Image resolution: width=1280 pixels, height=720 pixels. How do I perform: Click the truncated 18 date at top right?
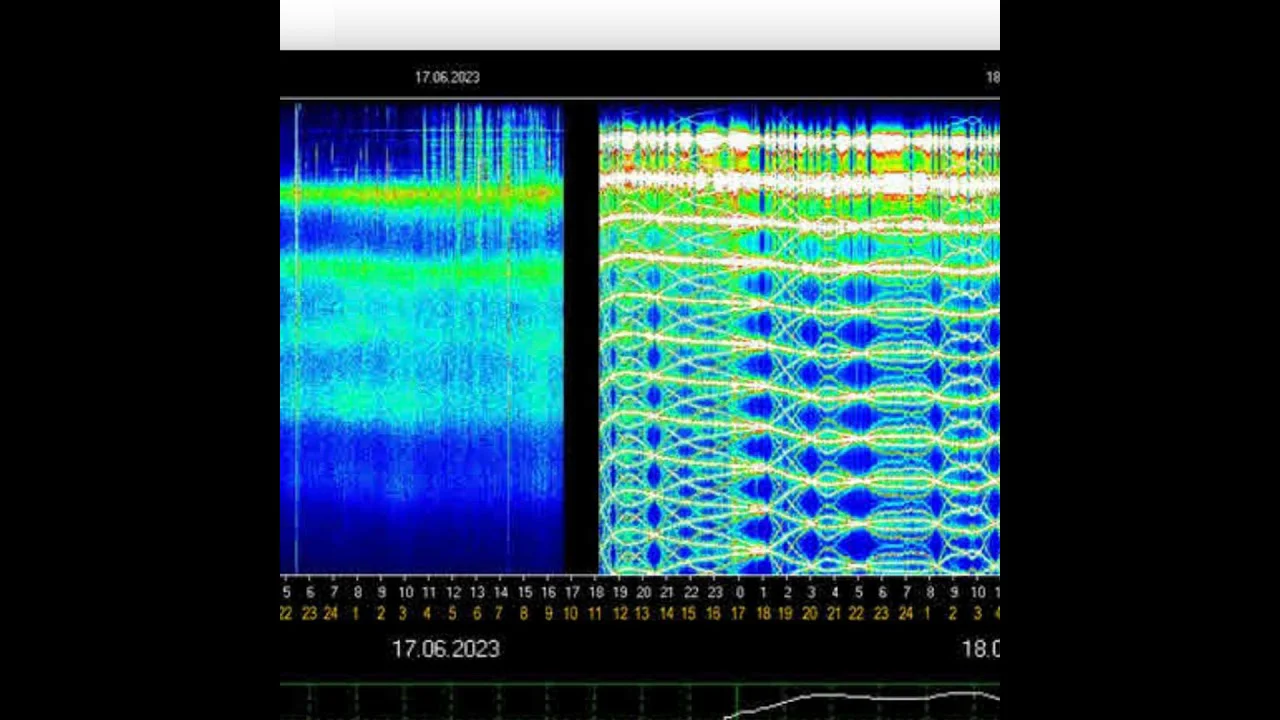(992, 77)
